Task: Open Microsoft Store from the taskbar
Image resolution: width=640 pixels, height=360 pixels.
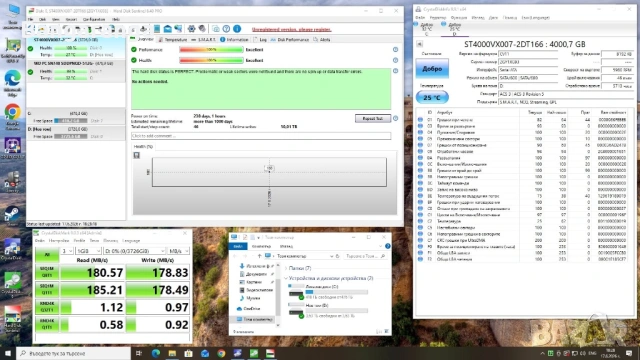Action: (x=189, y=353)
